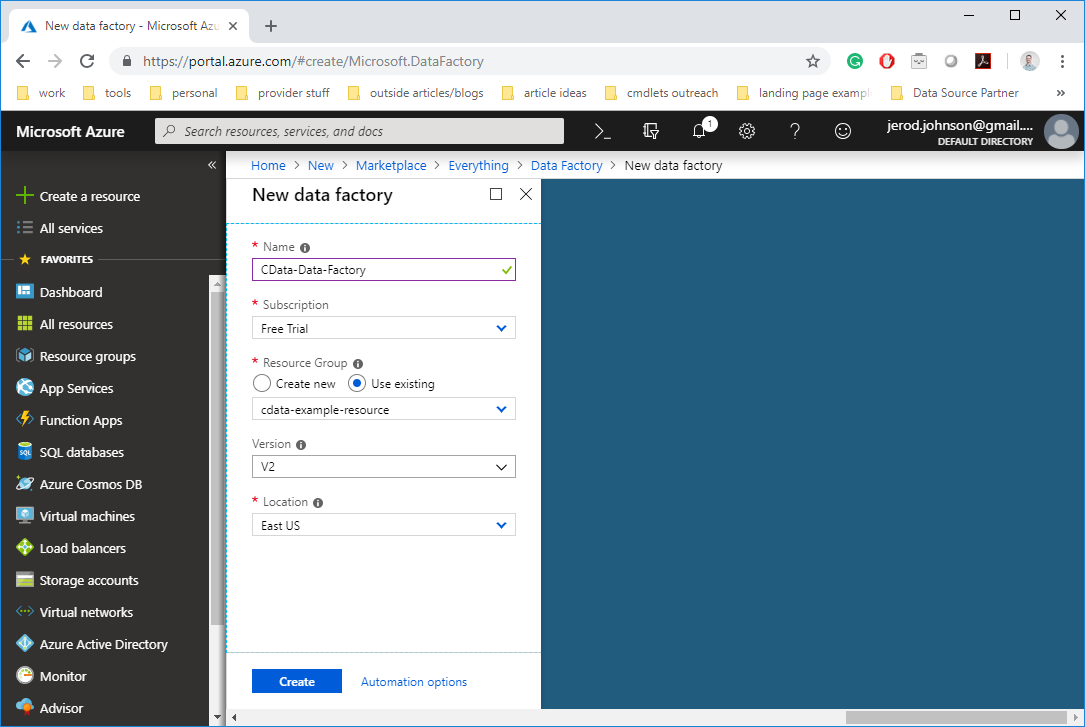Click the Dashboard icon
The width and height of the screenshot is (1085, 727).
coord(25,291)
